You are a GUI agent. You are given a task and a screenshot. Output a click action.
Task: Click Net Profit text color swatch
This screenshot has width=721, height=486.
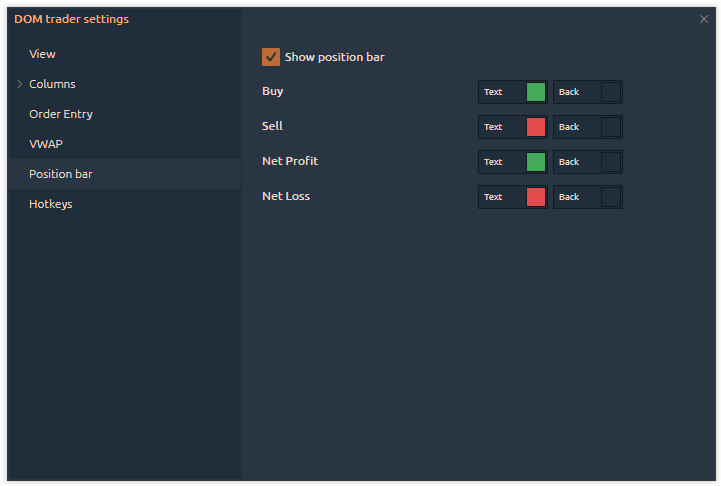pyautogui.click(x=536, y=162)
